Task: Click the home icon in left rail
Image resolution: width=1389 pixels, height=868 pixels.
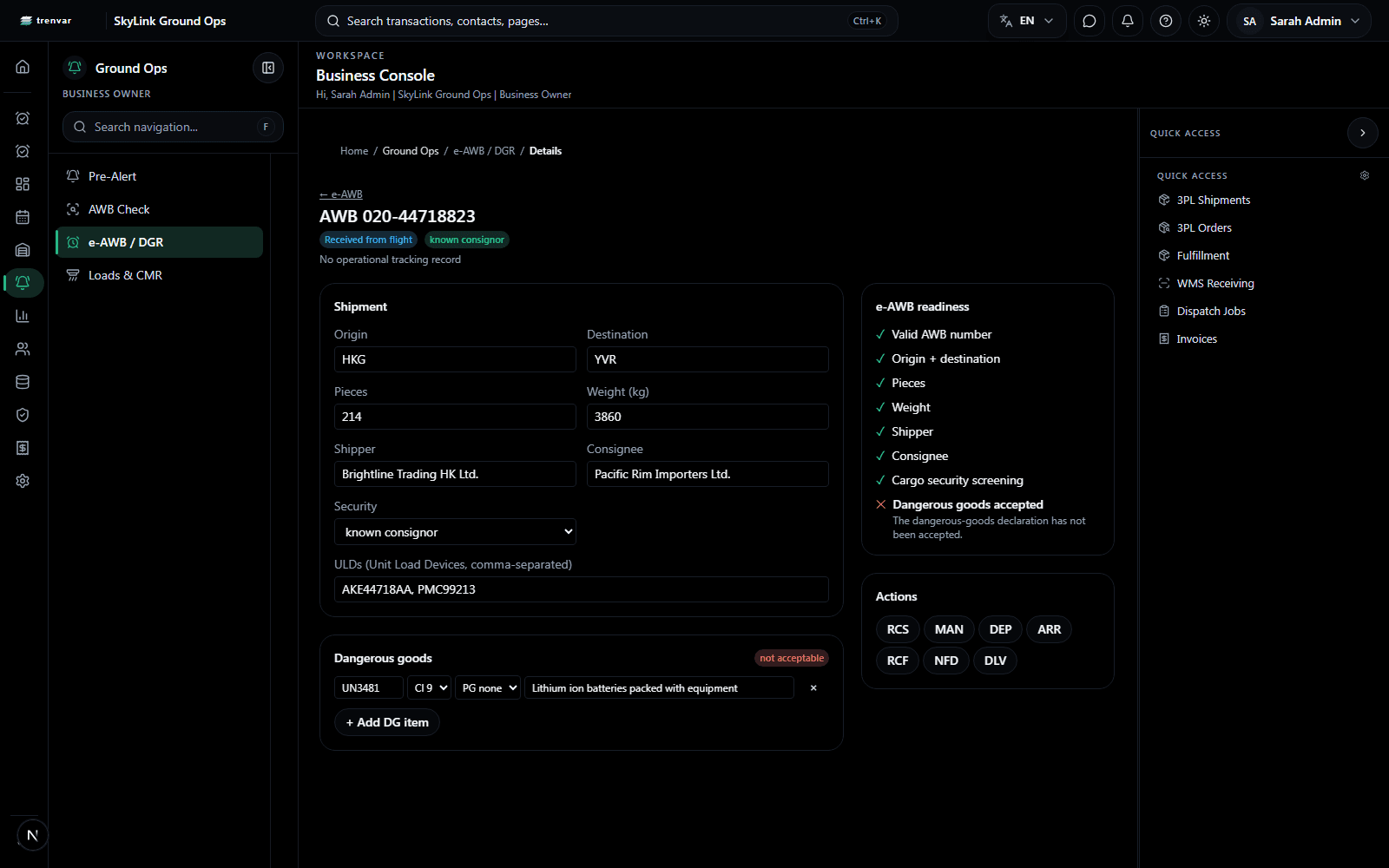Action: pos(23,67)
